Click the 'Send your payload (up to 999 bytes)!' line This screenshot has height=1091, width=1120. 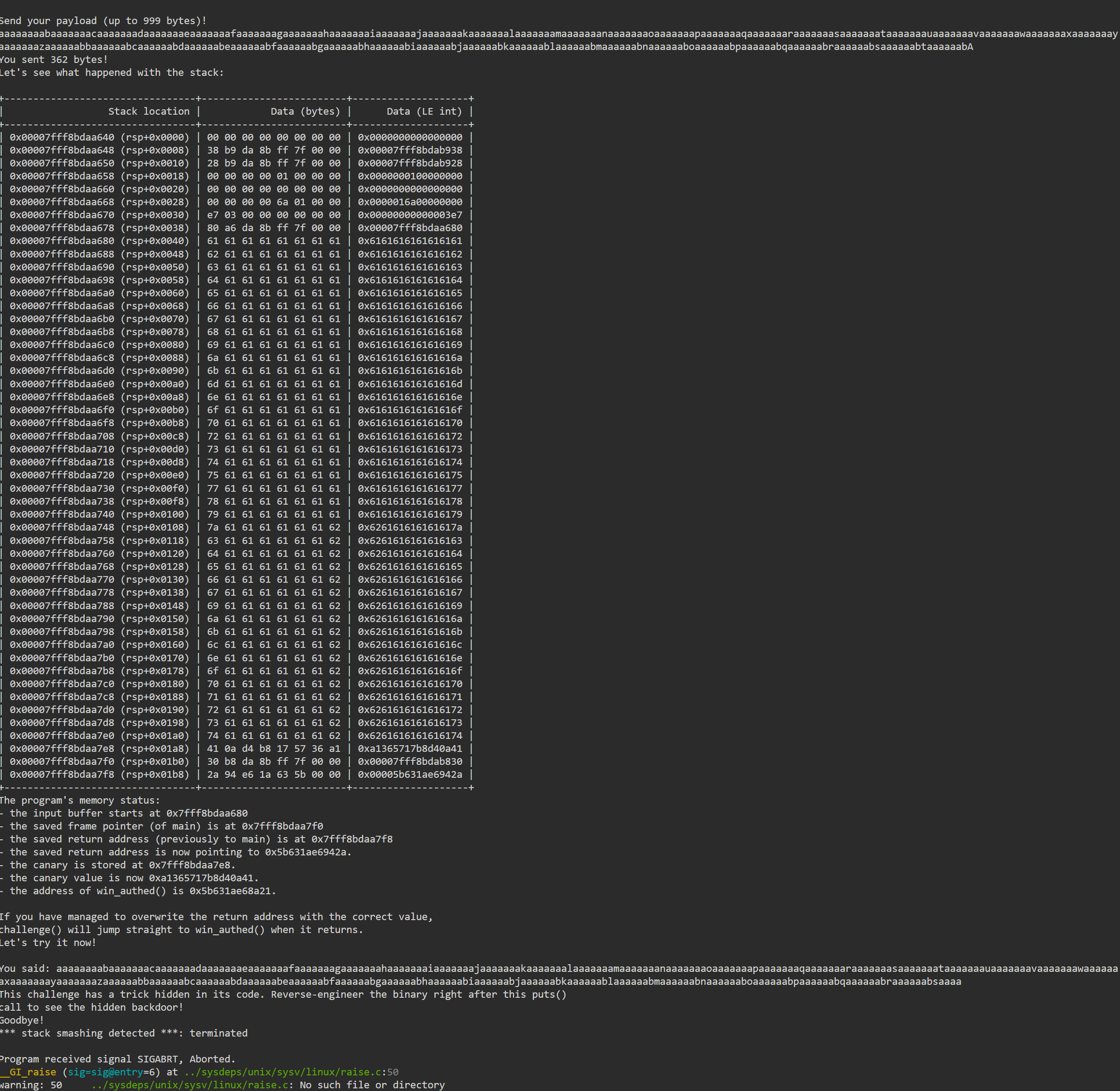click(x=103, y=21)
